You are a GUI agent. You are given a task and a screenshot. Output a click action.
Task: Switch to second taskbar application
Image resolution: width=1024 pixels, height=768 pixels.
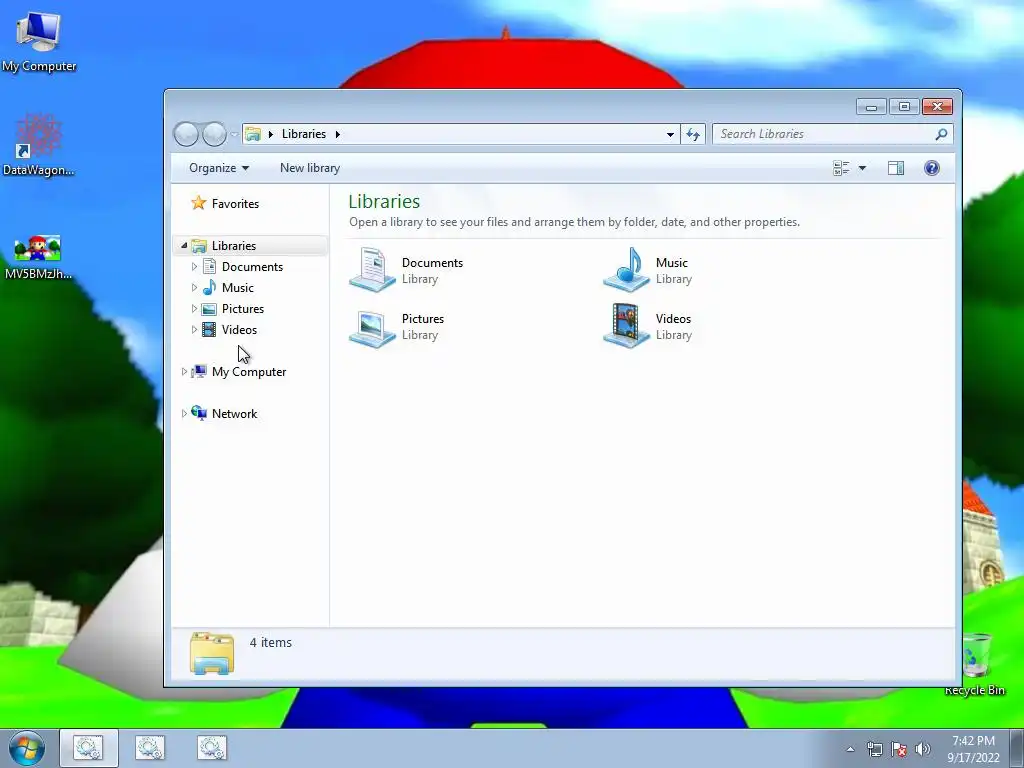coord(150,748)
